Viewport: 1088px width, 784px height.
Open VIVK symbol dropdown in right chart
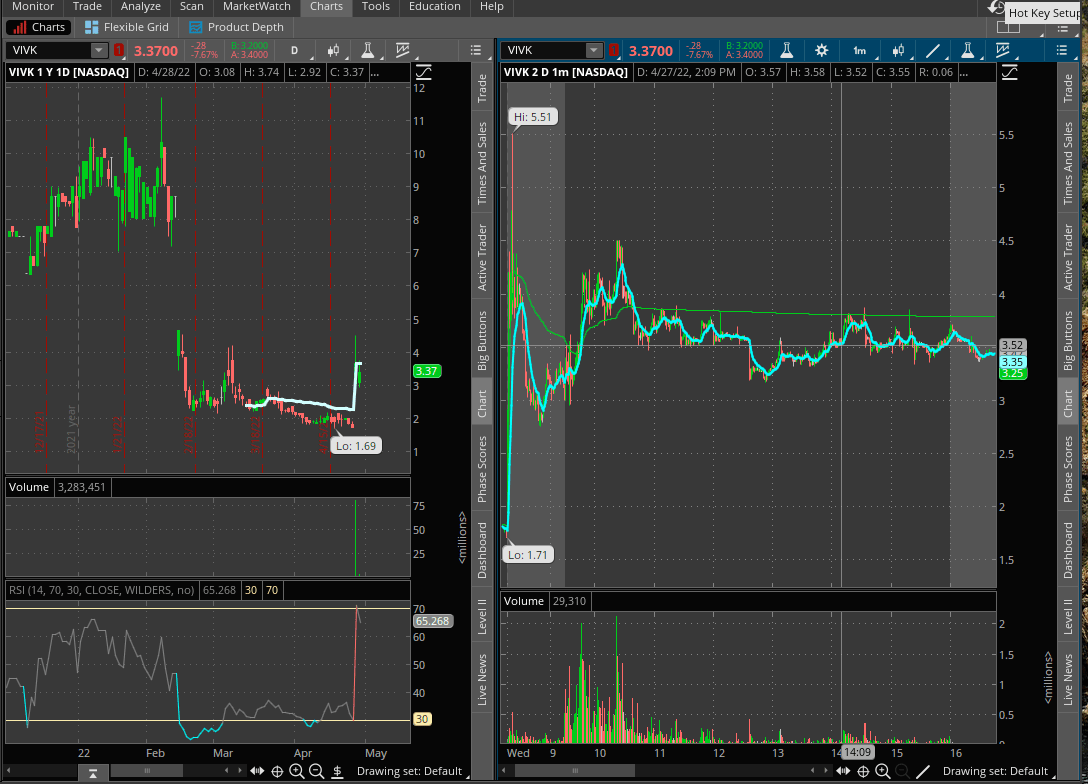pyautogui.click(x=594, y=50)
